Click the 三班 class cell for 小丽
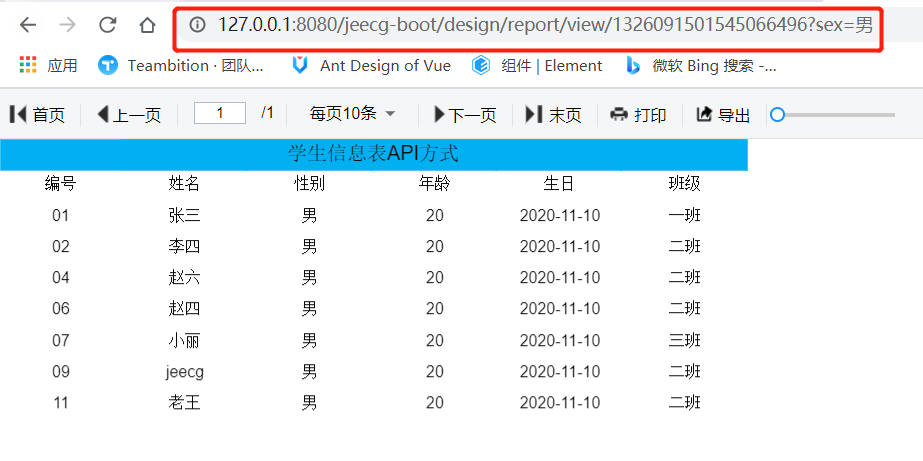923x461 pixels. click(685, 340)
